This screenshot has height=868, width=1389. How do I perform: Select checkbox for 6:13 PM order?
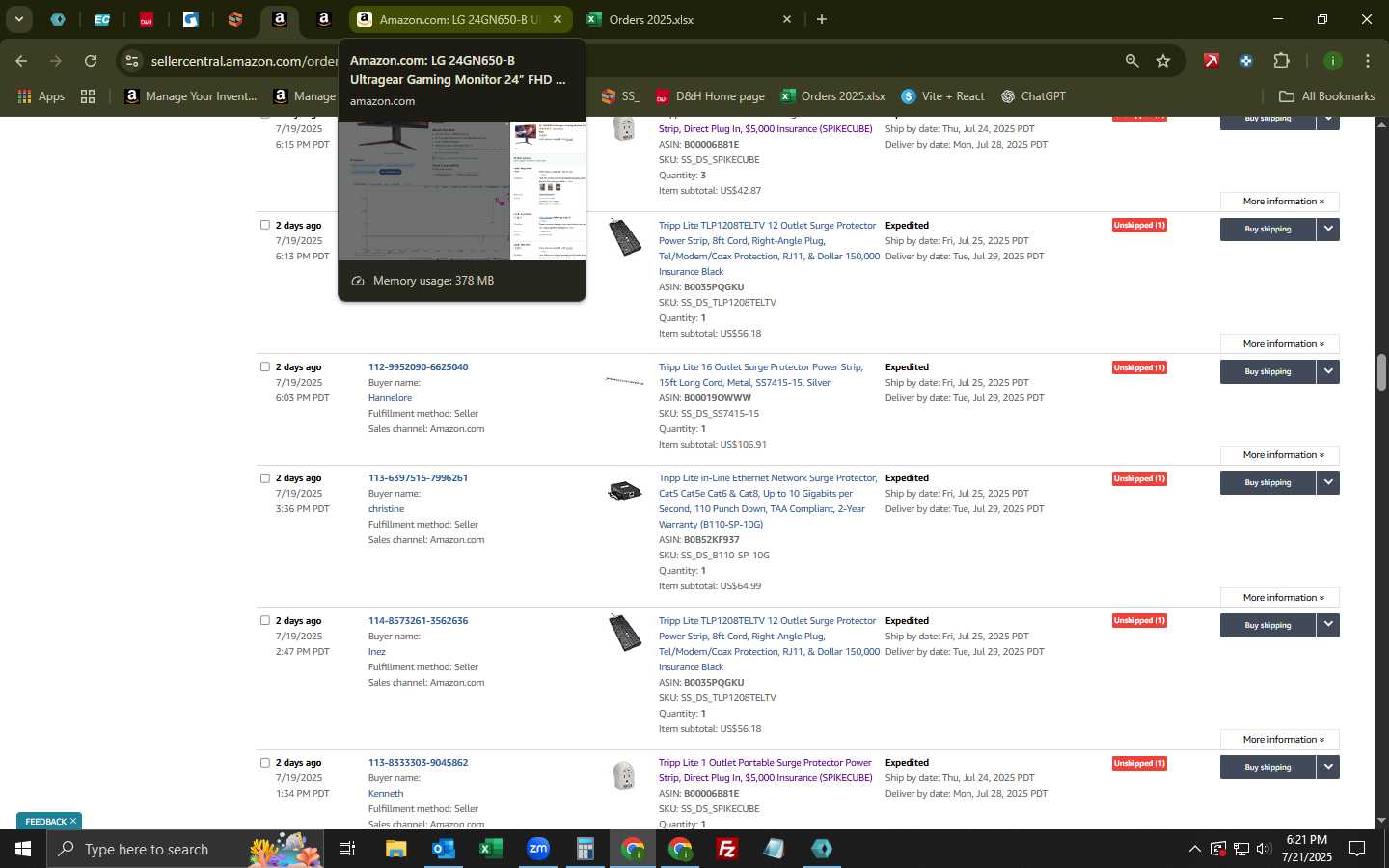265,225
